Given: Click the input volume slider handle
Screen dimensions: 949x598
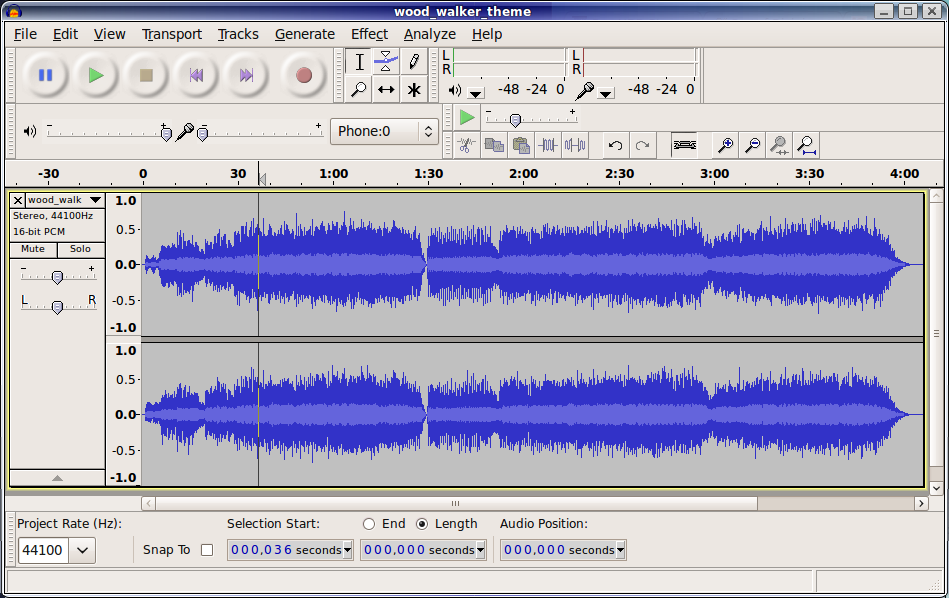Looking at the screenshot, I should tap(203, 133).
